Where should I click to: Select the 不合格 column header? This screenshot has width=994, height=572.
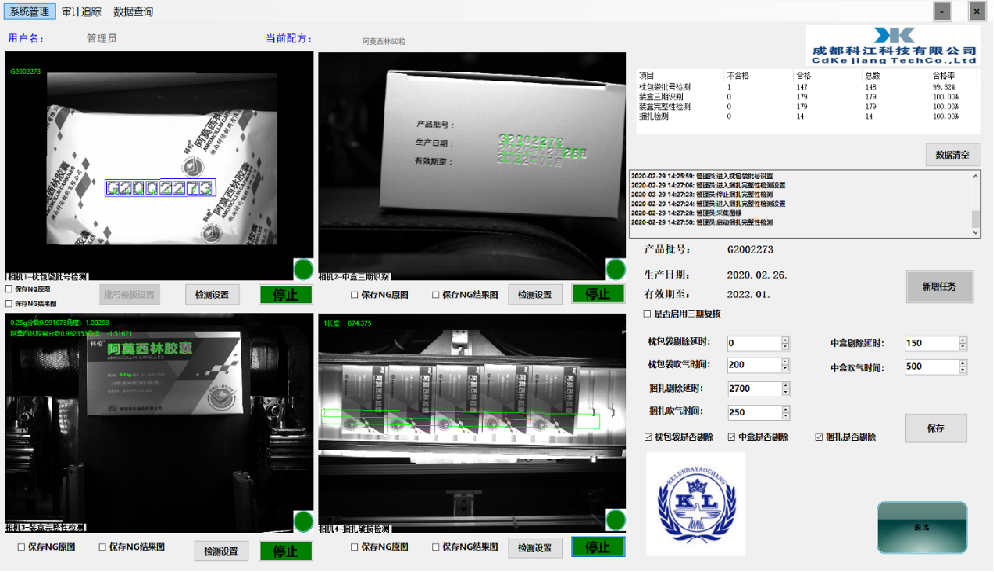coord(738,75)
